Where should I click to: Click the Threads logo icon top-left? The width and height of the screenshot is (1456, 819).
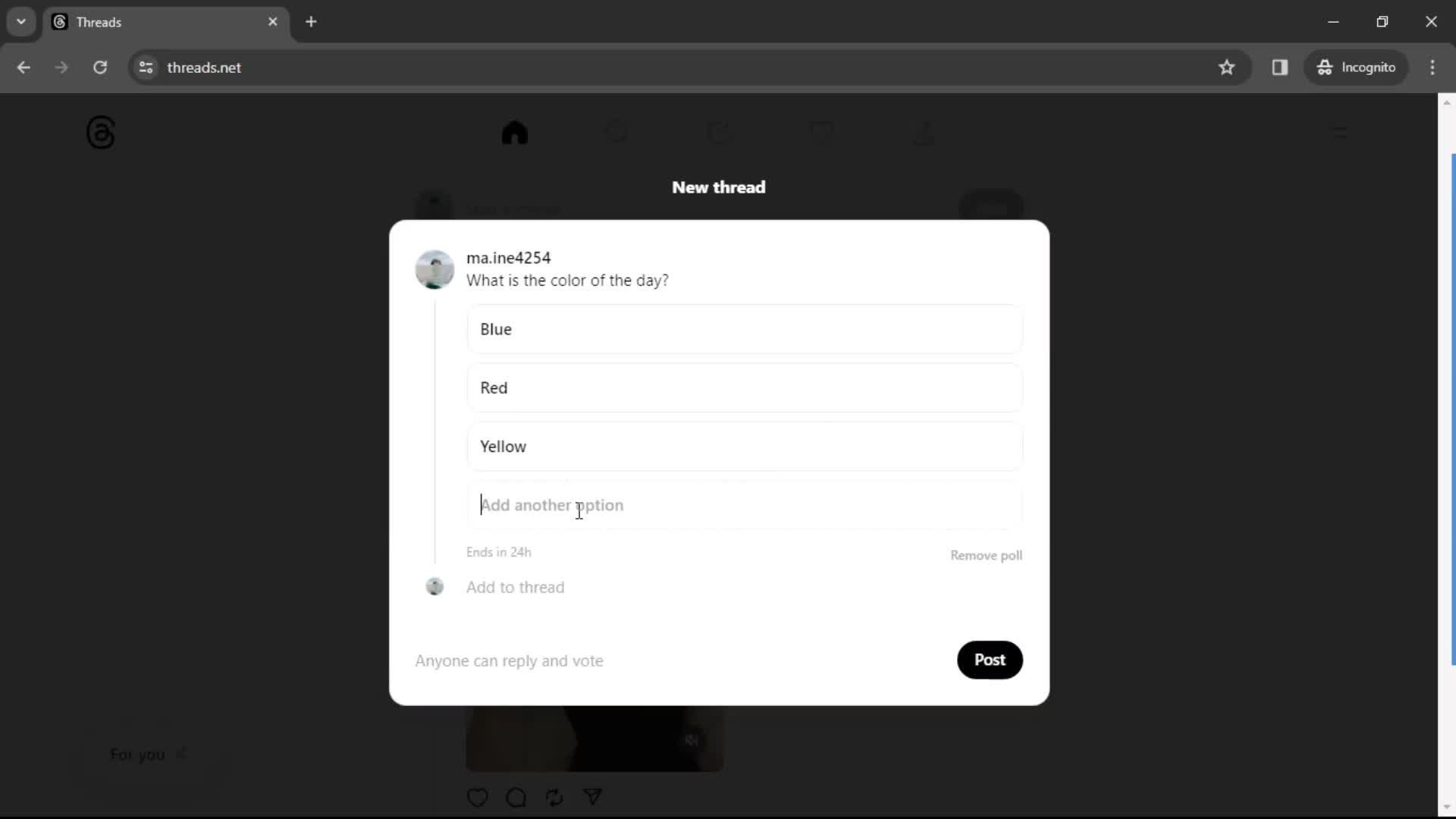(100, 132)
